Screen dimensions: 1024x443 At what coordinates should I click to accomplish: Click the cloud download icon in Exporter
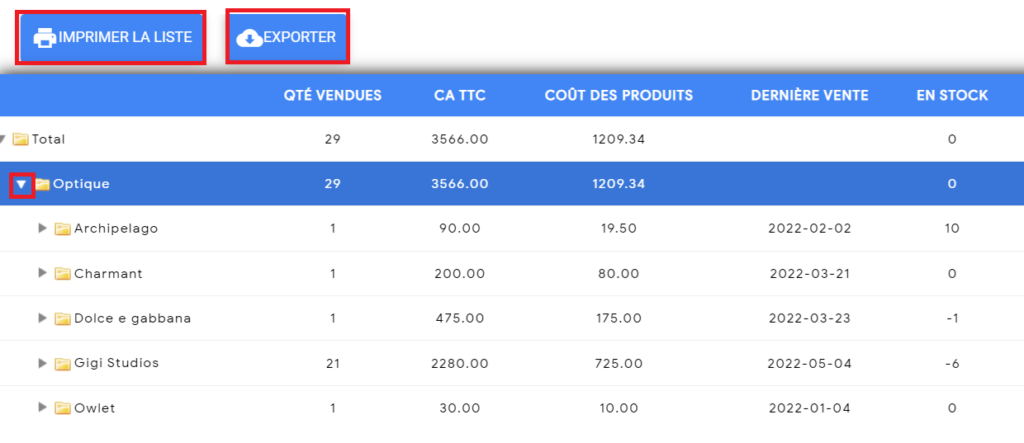click(249, 37)
